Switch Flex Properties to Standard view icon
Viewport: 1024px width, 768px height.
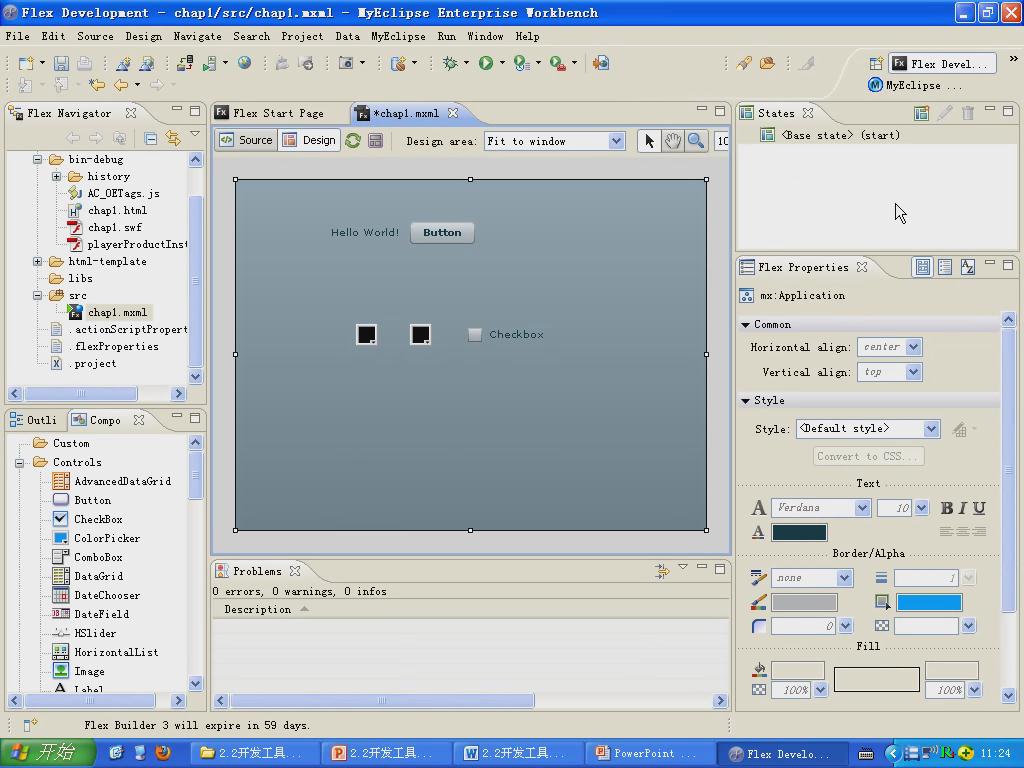pyautogui.click(x=922, y=267)
